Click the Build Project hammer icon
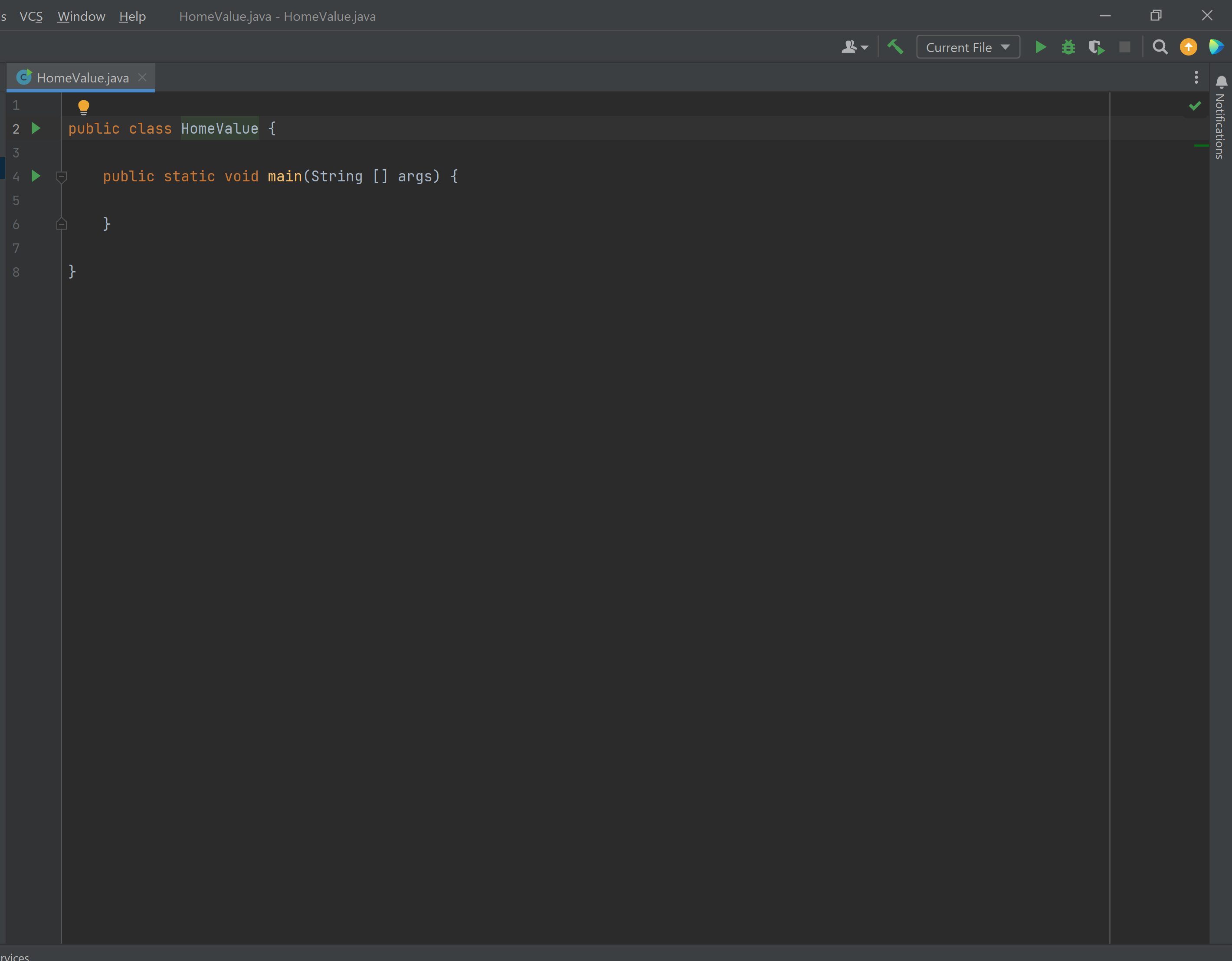Screen dimensions: 1232x961 (895, 47)
